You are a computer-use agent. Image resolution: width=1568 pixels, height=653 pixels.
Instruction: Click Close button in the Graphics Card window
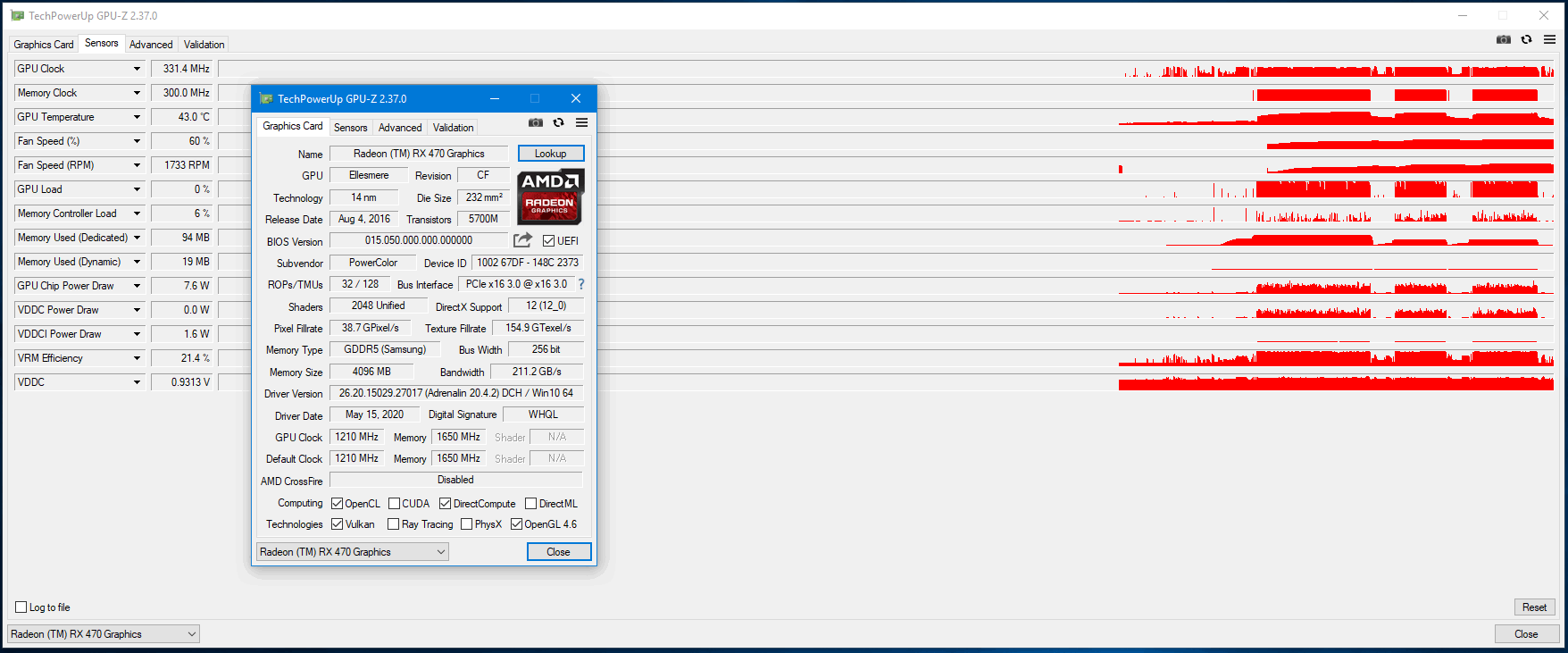(x=559, y=552)
